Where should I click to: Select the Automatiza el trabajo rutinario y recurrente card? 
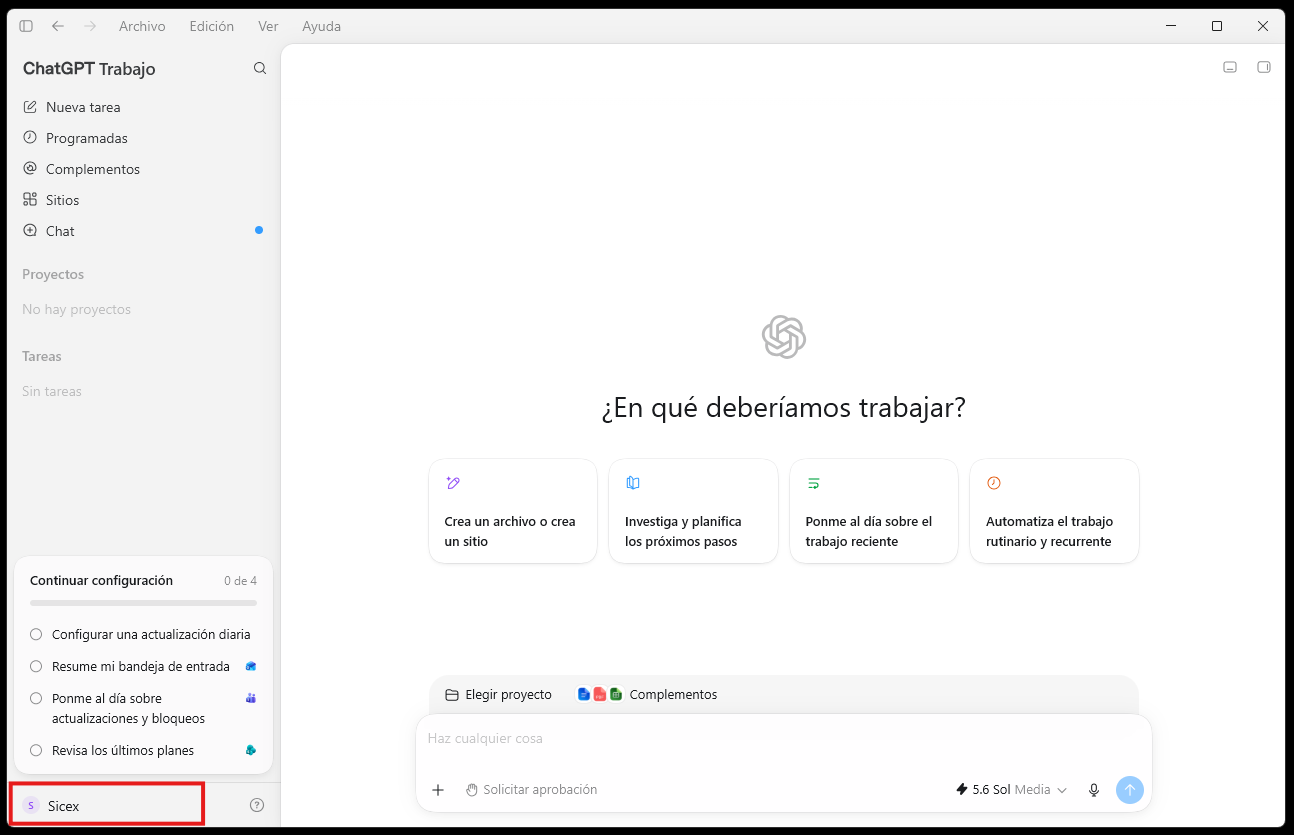[x=1054, y=511]
